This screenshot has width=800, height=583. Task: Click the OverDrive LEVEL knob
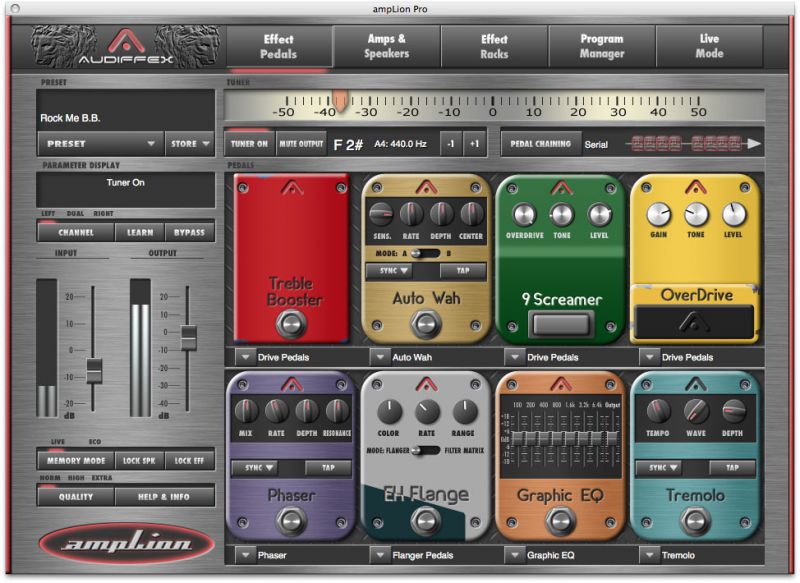(734, 215)
